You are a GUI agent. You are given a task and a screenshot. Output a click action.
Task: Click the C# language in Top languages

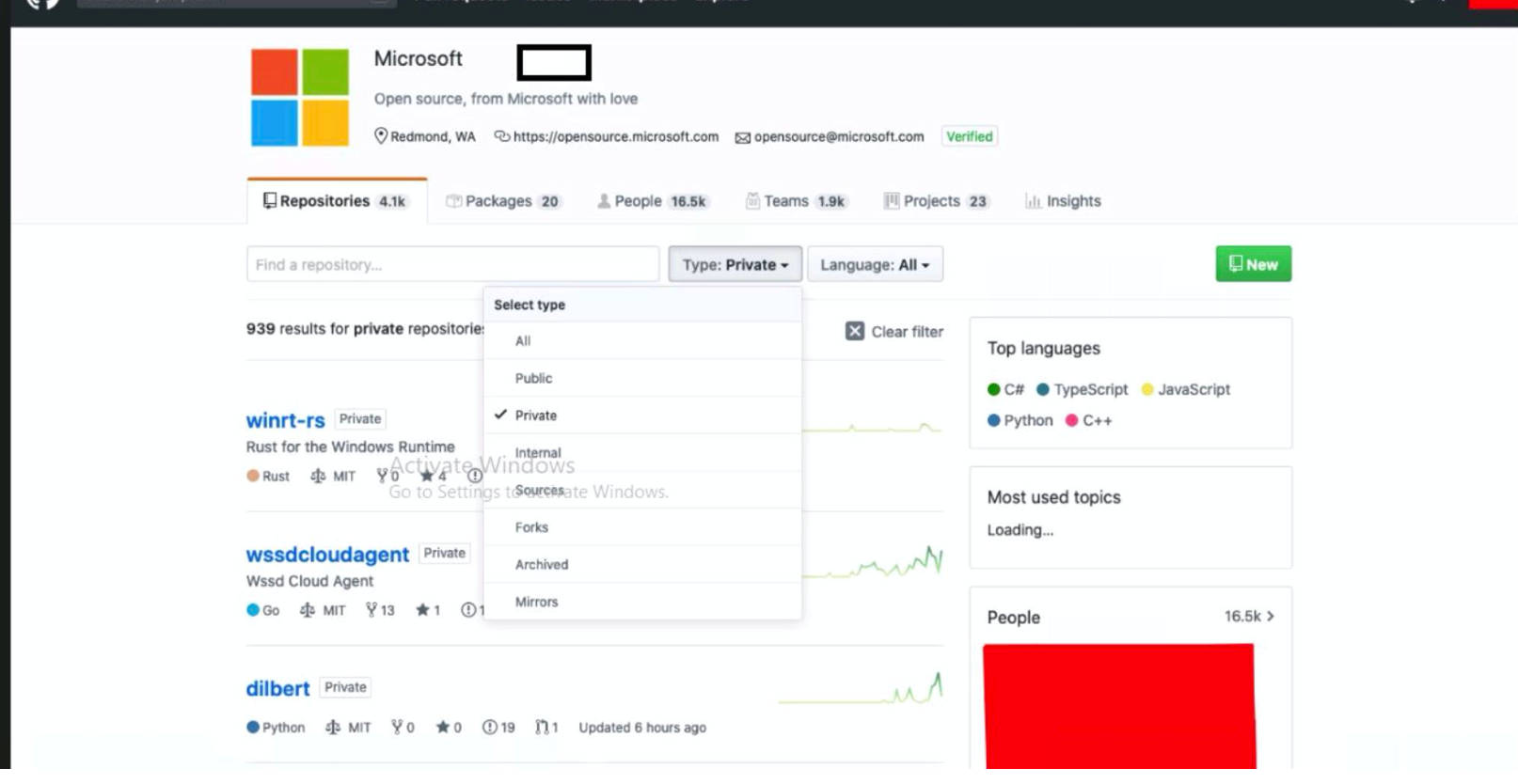pos(1005,389)
